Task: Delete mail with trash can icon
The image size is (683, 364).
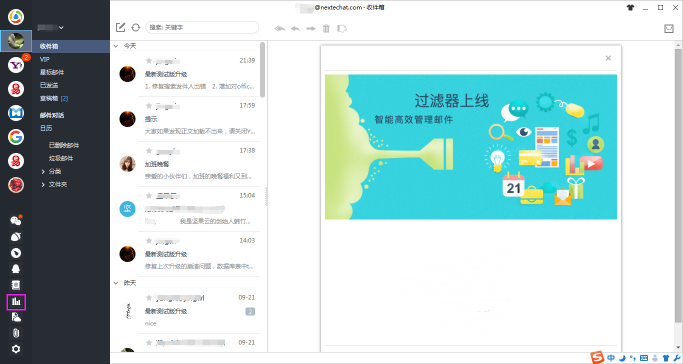Action: point(326,29)
